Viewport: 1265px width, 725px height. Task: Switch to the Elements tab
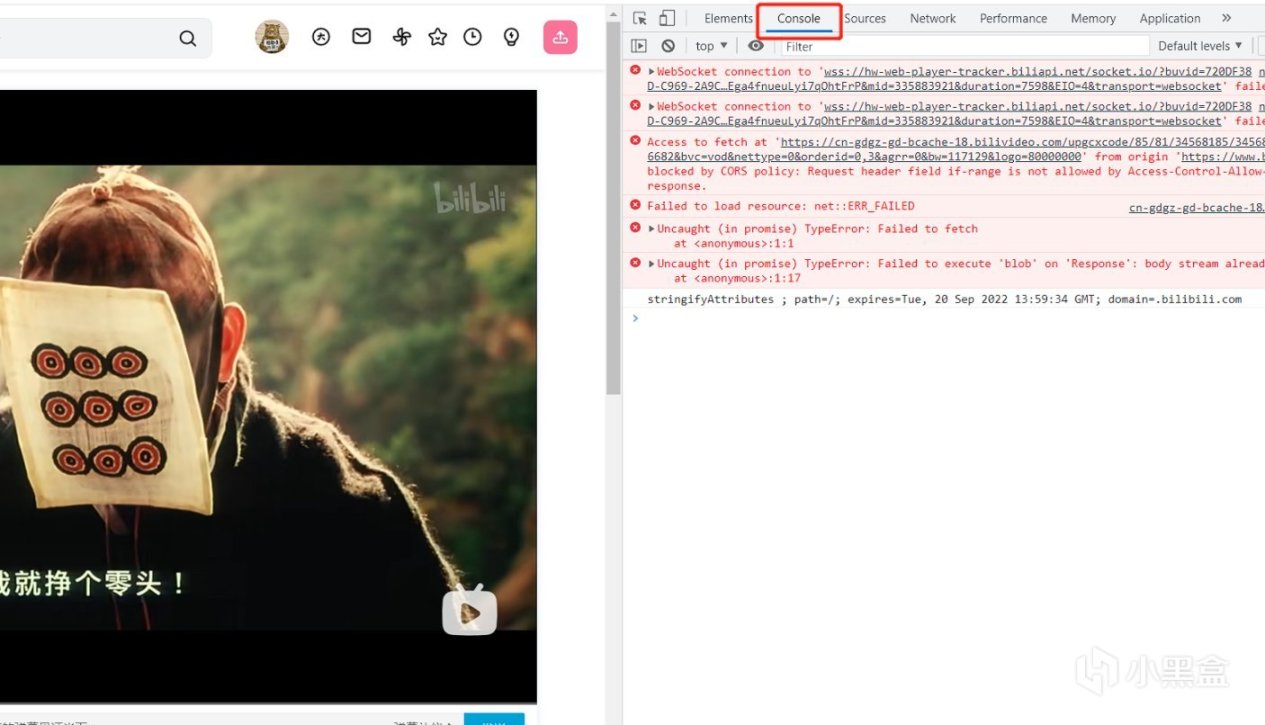[x=728, y=18]
